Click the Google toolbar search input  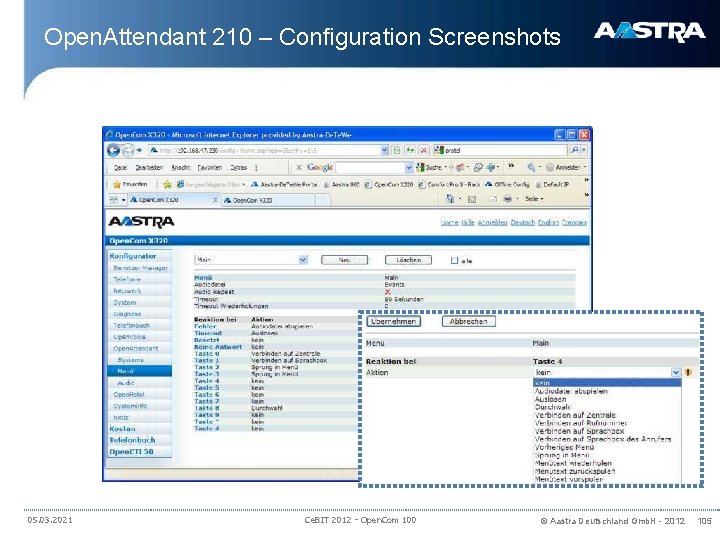point(370,168)
